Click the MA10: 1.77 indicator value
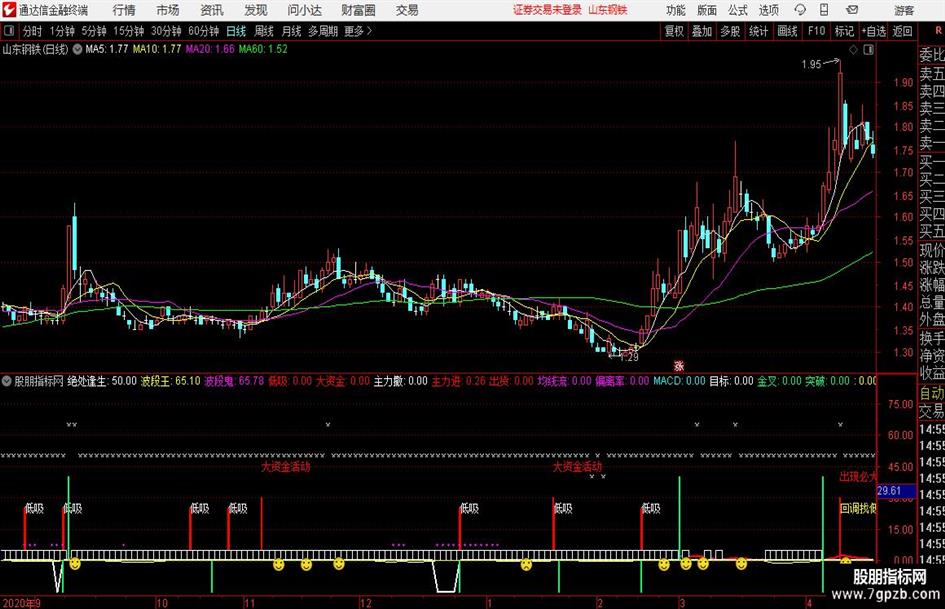The height and width of the screenshot is (609, 945). click(157, 49)
